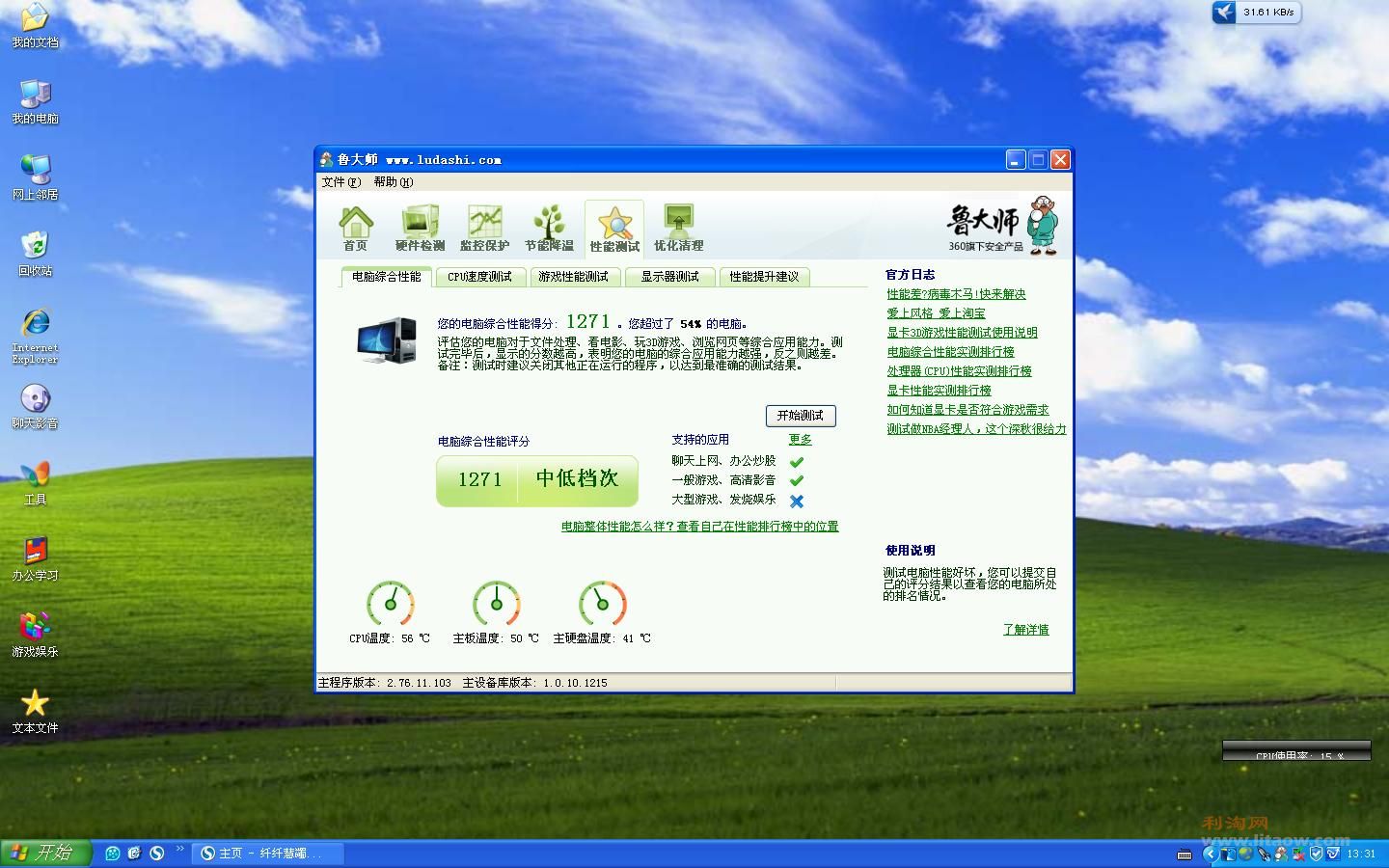Open the 首页 home toolbar icon
This screenshot has height=868, width=1389.
click(x=356, y=229)
